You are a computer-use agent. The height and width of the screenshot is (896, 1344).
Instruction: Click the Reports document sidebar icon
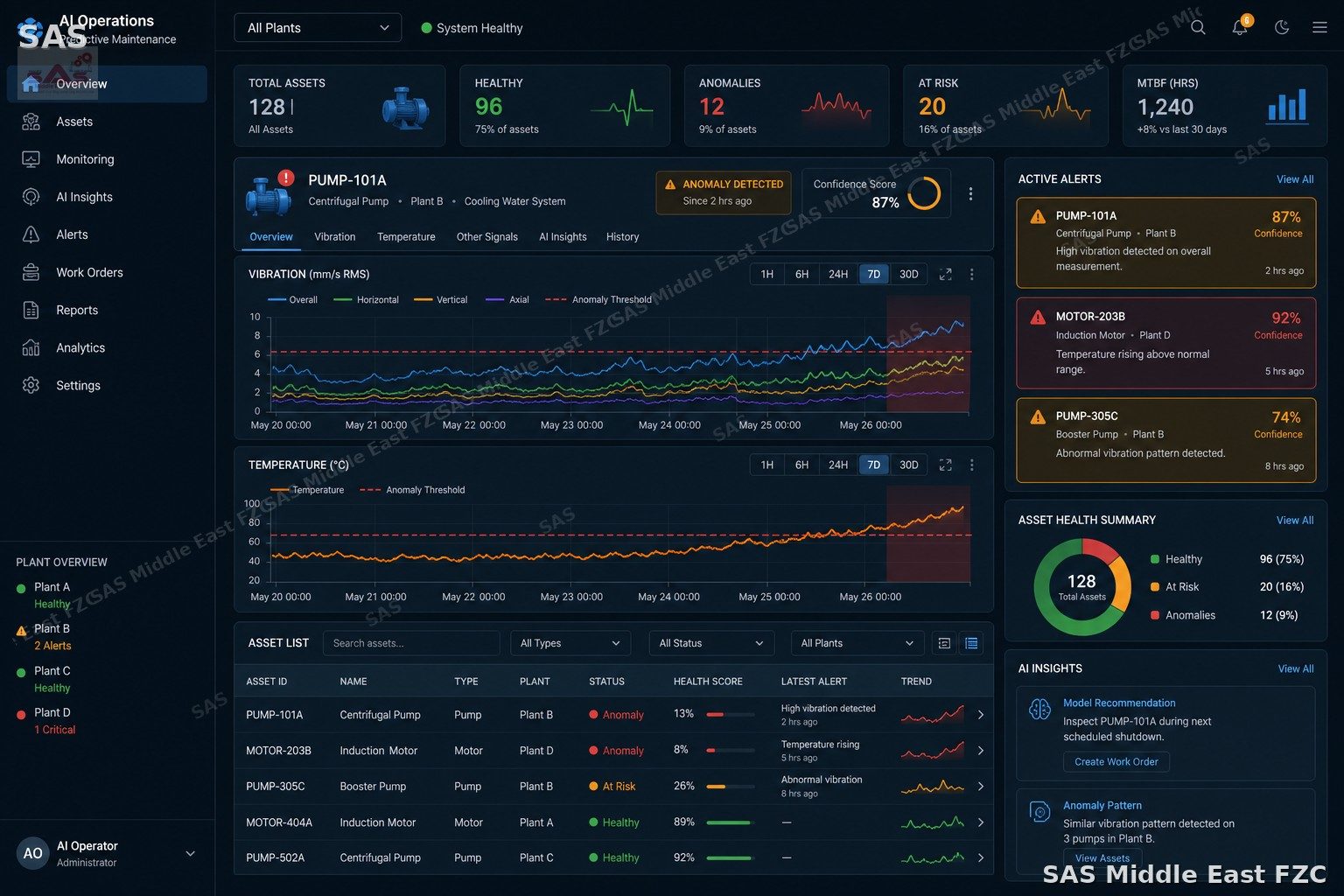pyautogui.click(x=31, y=310)
